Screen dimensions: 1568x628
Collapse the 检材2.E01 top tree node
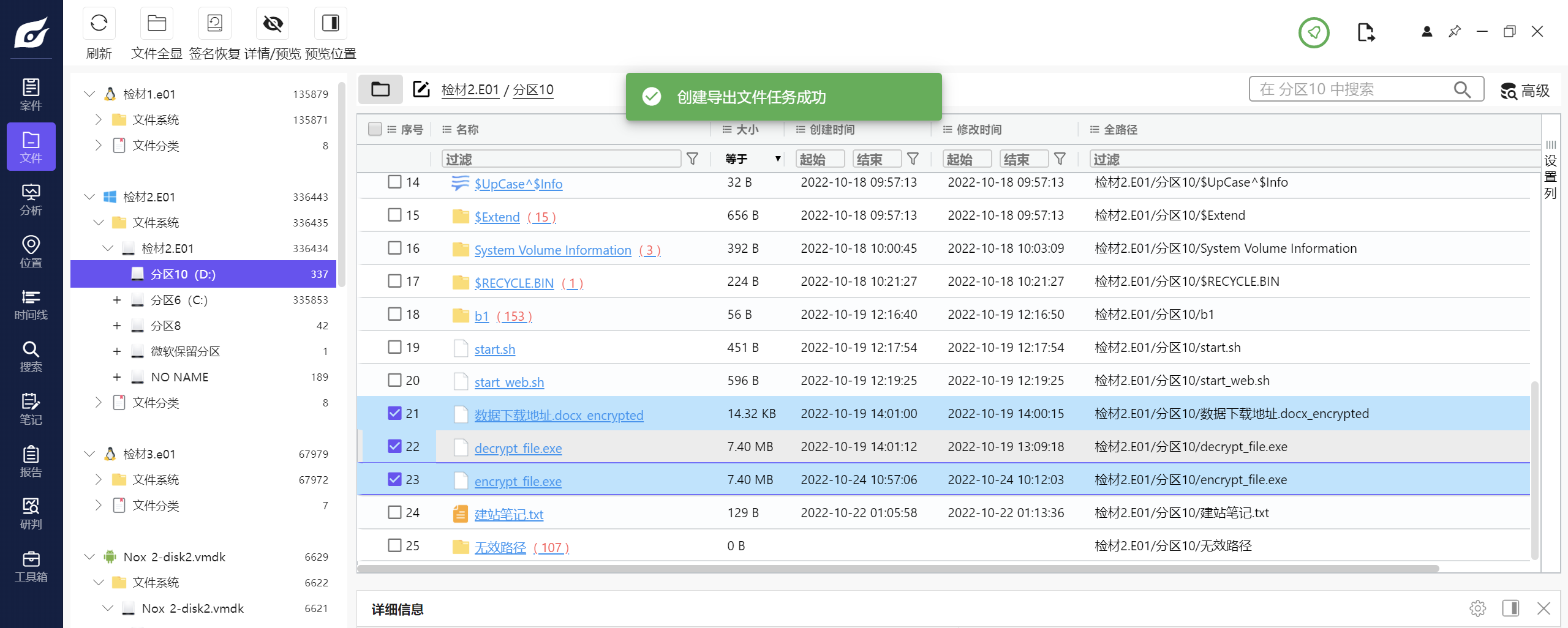pyautogui.click(x=89, y=196)
